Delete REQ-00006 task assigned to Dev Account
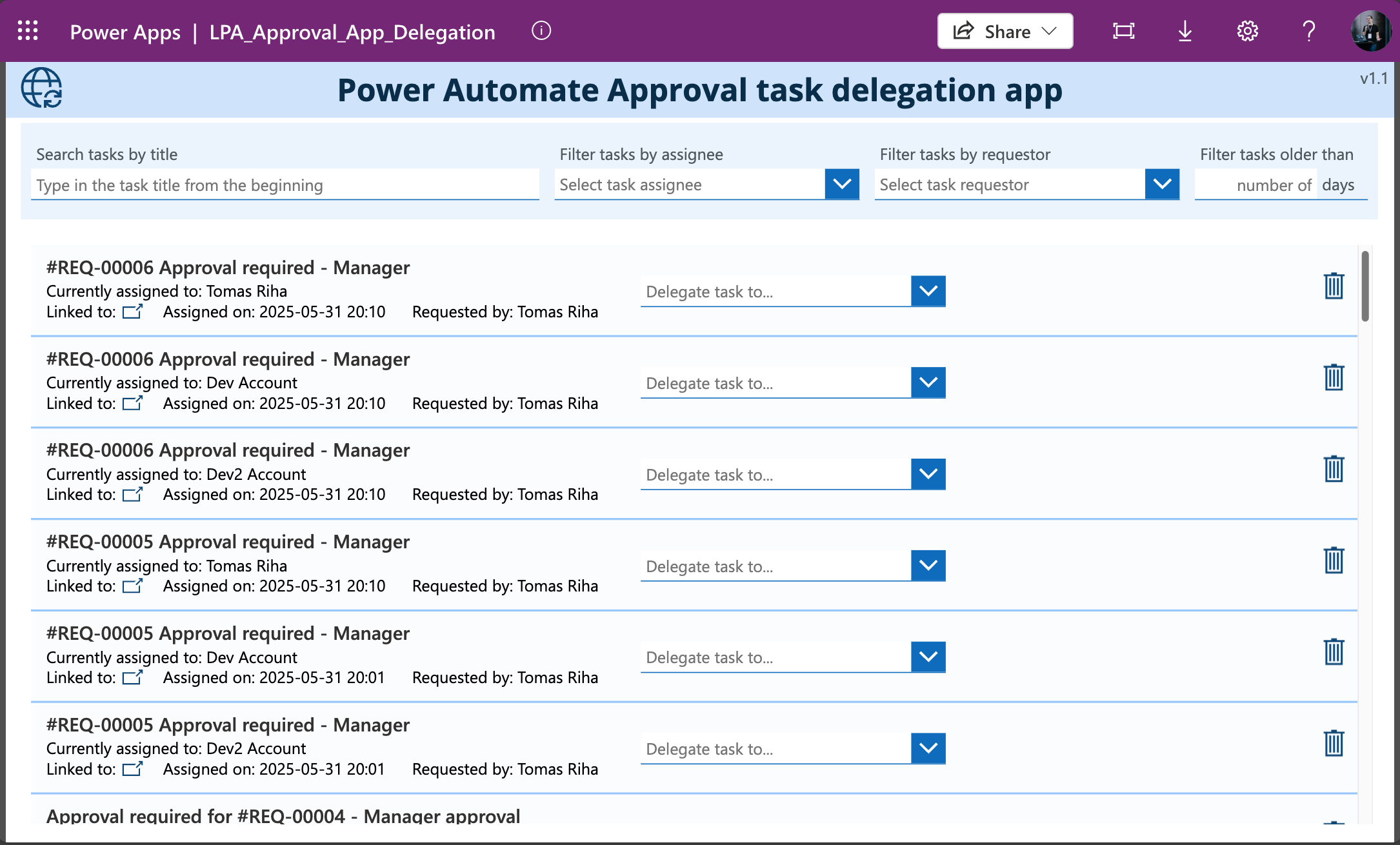The width and height of the screenshot is (1400, 845). 1334,377
